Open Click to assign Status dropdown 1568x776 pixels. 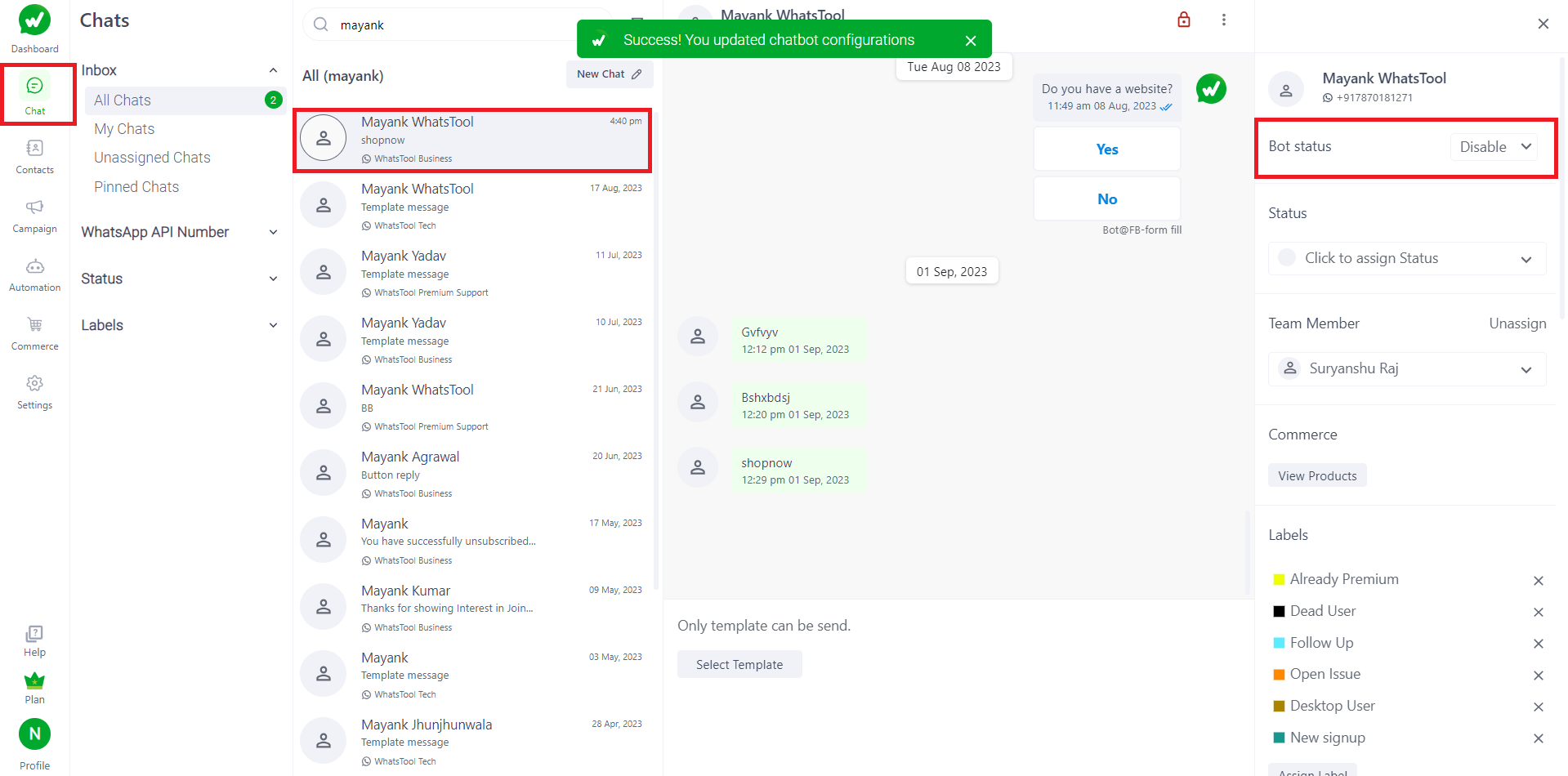pyautogui.click(x=1407, y=258)
